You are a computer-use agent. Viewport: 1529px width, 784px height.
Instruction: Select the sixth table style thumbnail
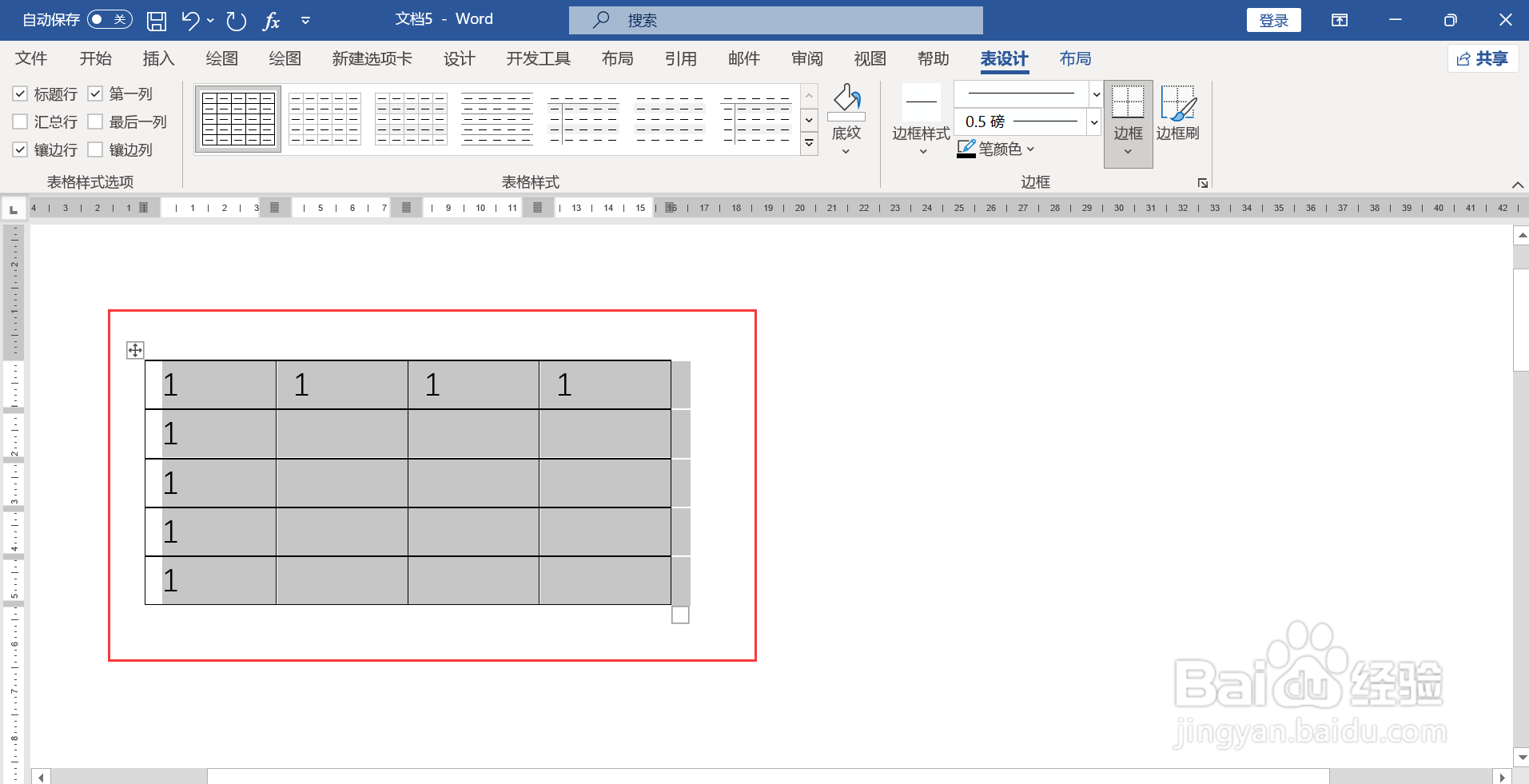pyautogui.click(x=670, y=119)
